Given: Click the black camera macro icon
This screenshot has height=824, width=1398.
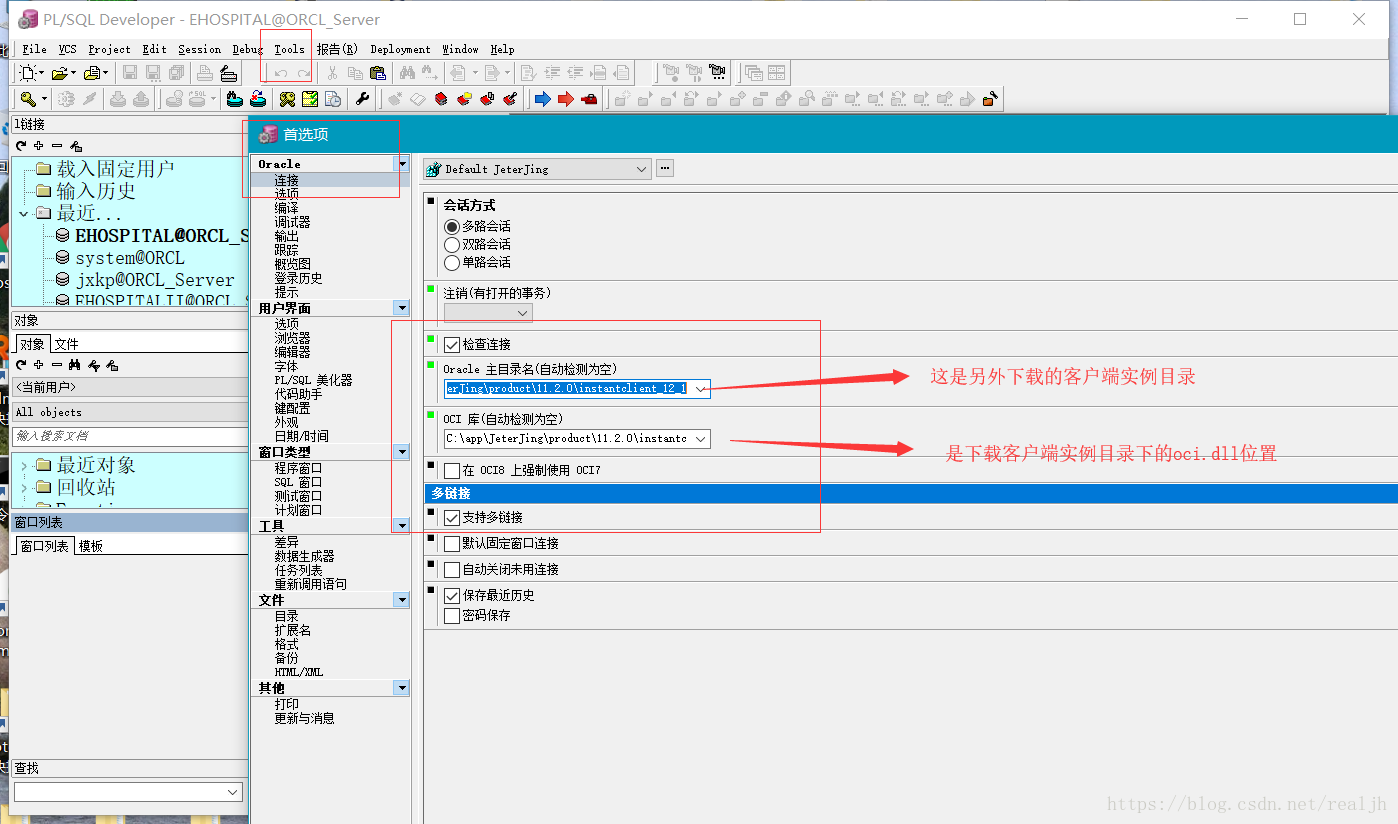Looking at the screenshot, I should [x=717, y=73].
